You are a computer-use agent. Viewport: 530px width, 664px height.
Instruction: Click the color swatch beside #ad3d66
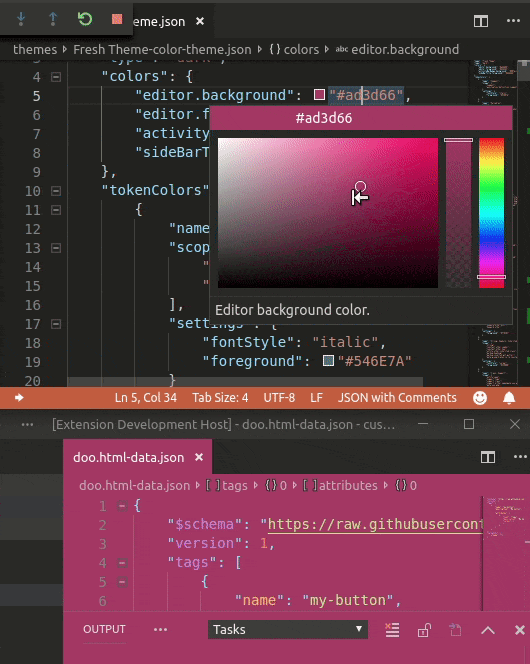click(319, 94)
